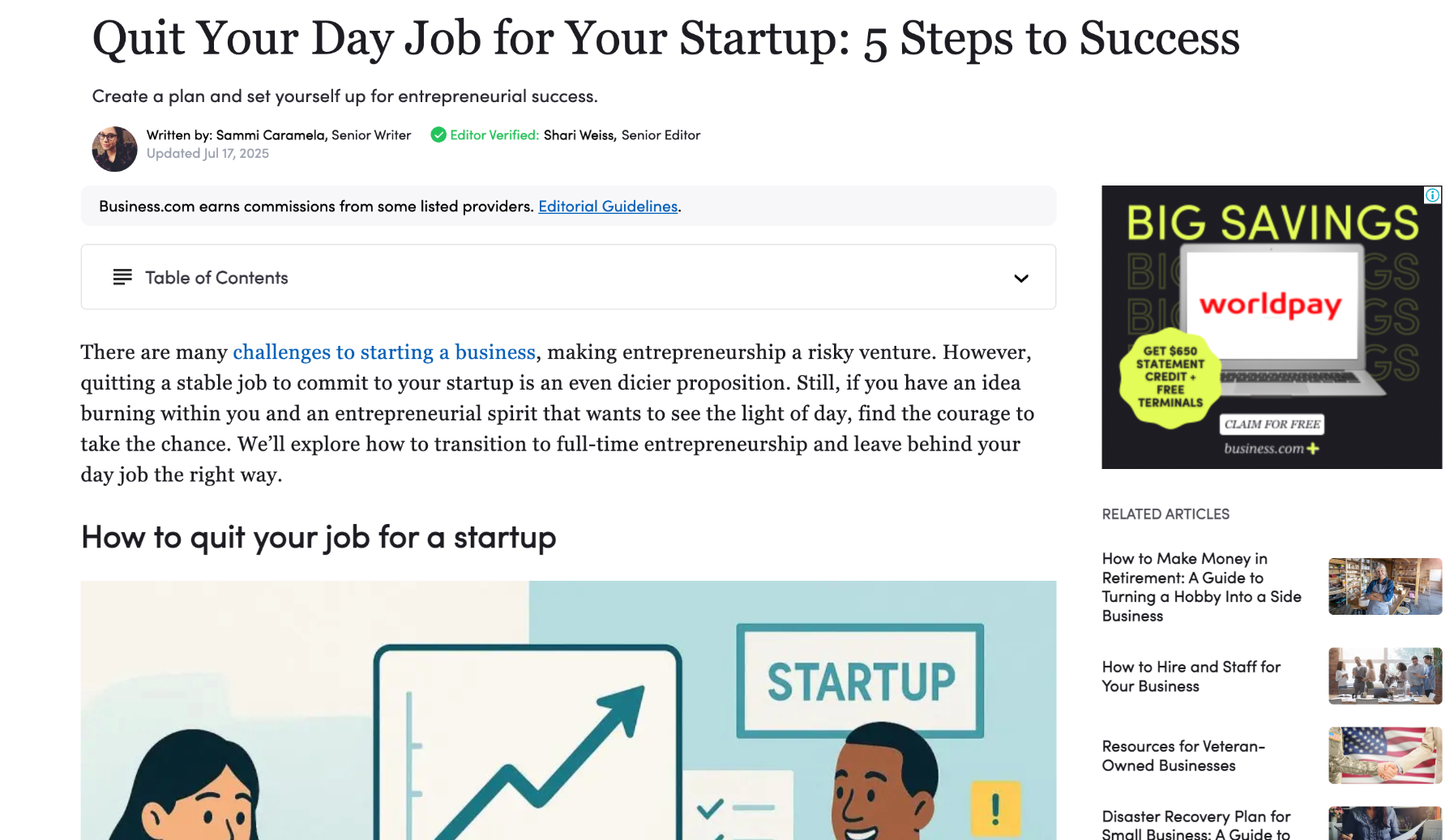Click the green Editor Verified checkmark icon

pos(438,135)
